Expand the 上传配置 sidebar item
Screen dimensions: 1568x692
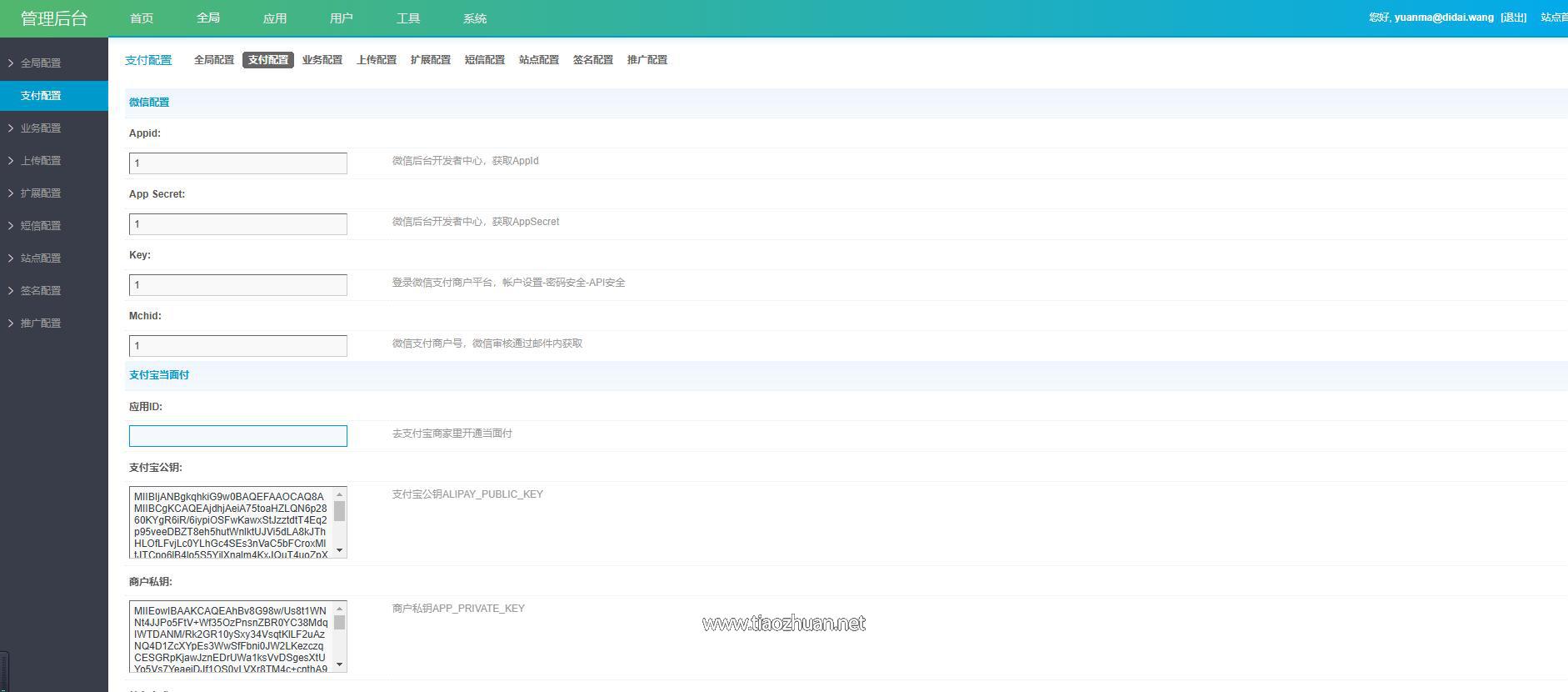40,161
